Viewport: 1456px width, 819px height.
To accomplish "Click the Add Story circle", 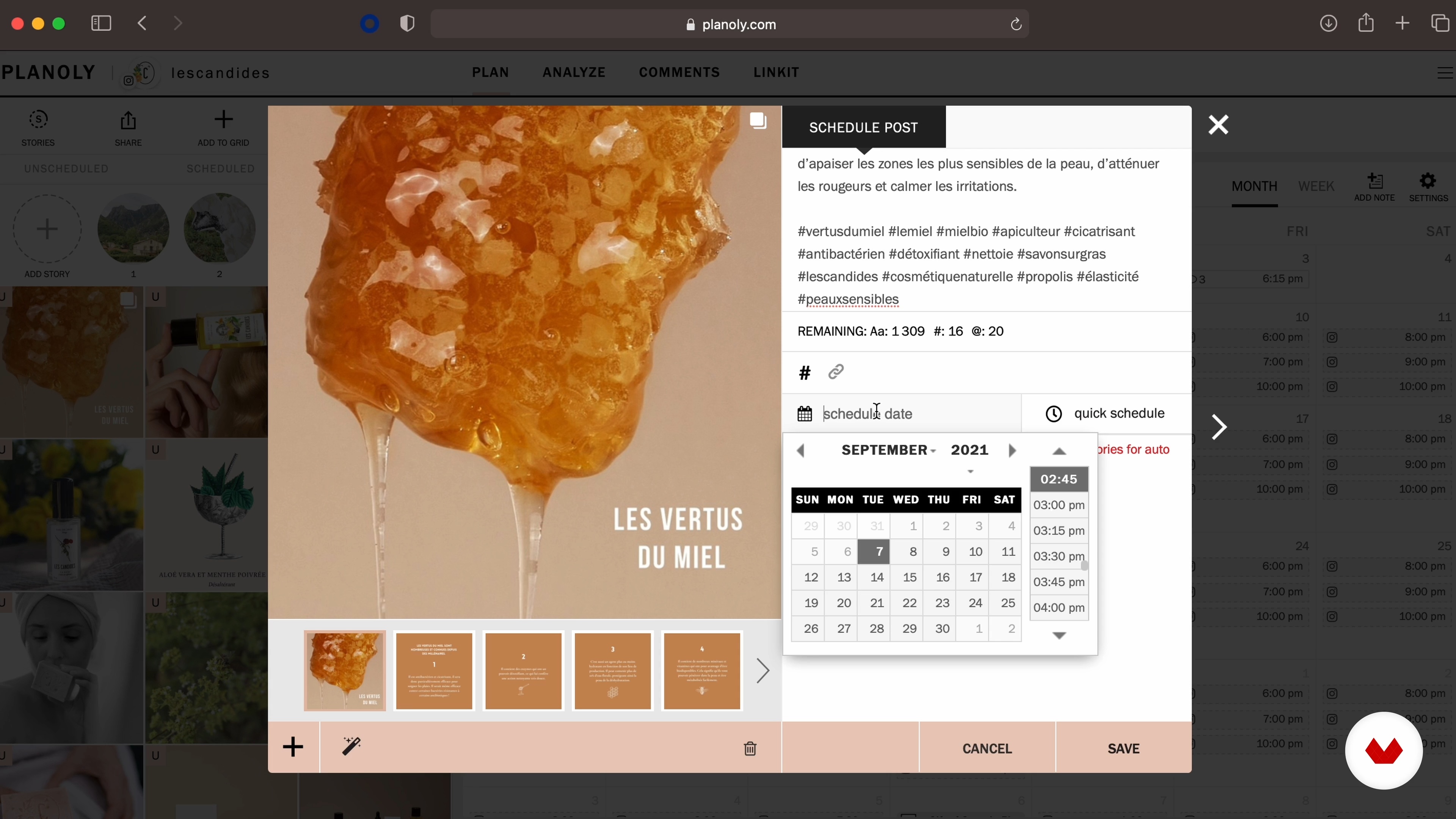I will pos(47,229).
